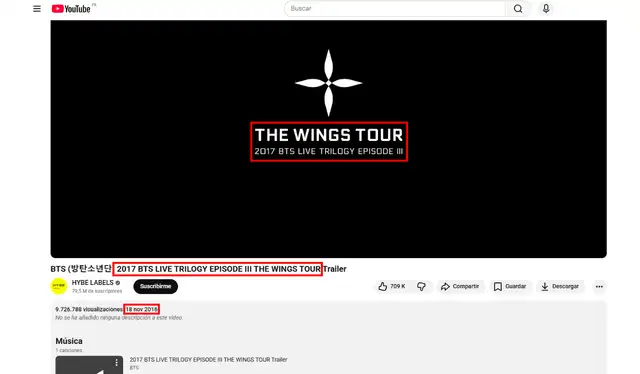Click the 79,5 M de suscriptores text
640x374 pixels.
point(97,291)
